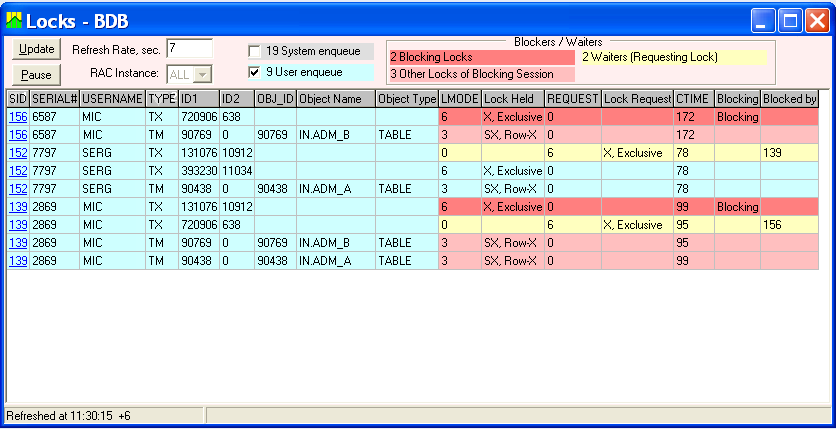This screenshot has height=429, width=836.
Task: Open the RAC Instance dropdown
Action: pos(202,75)
